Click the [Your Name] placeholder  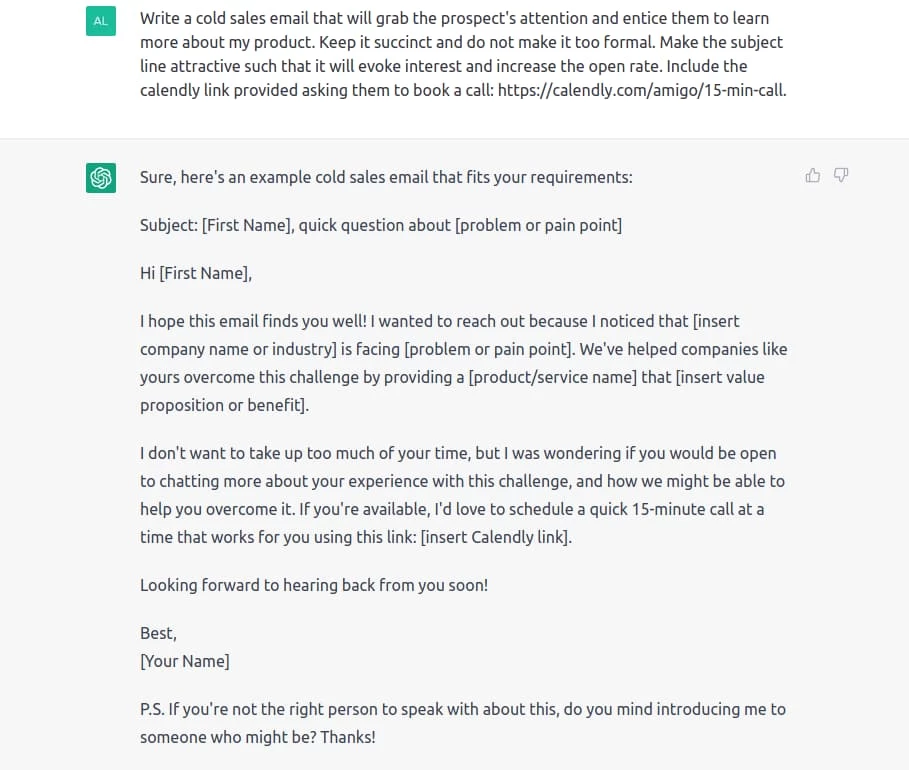185,661
